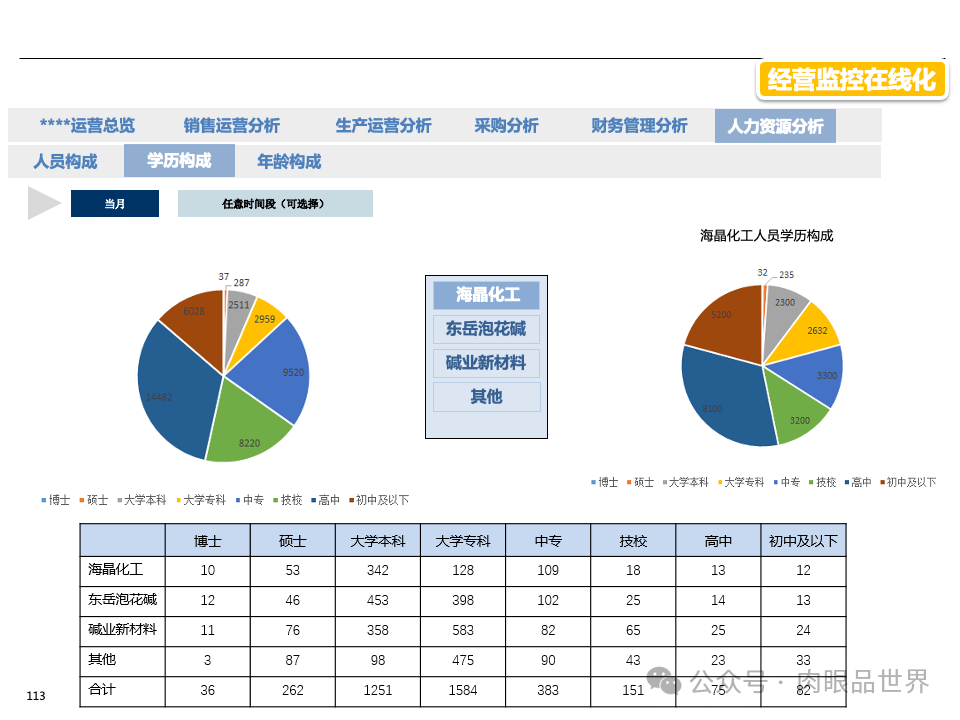This screenshot has height=720, width=960.
Task: Select the 人力资源分析 tab
Action: coord(775,126)
